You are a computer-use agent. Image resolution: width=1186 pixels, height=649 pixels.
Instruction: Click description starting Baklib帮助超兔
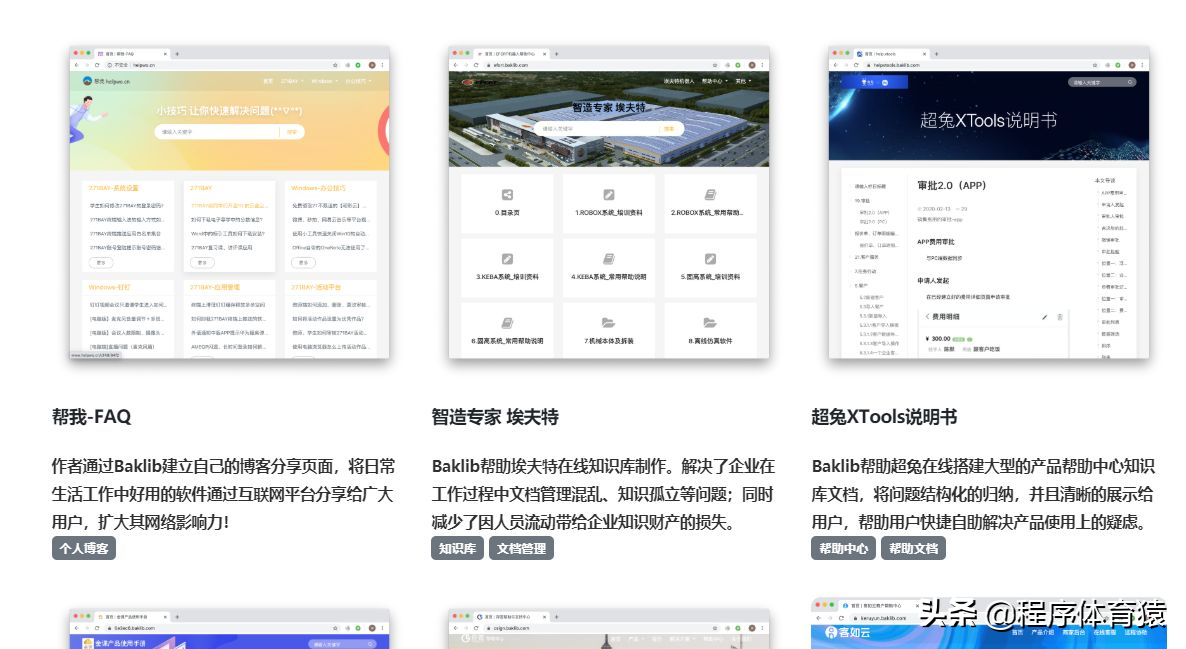983,494
